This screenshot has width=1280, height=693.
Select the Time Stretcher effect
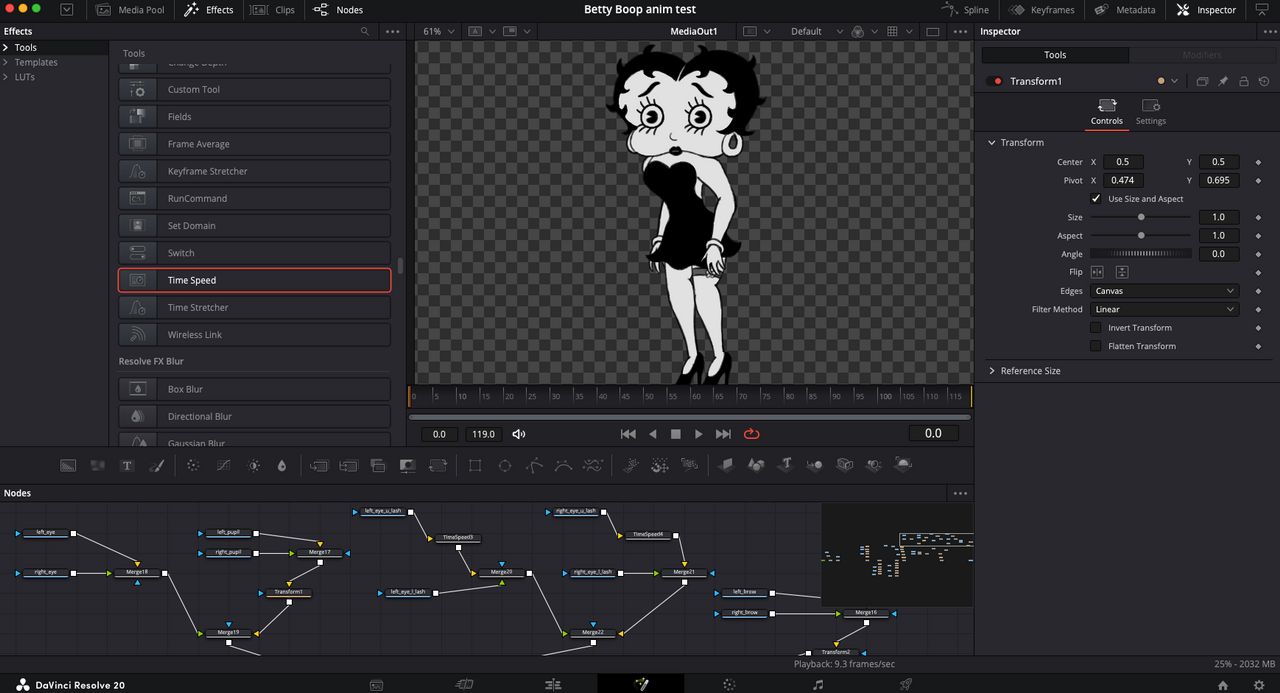255,308
